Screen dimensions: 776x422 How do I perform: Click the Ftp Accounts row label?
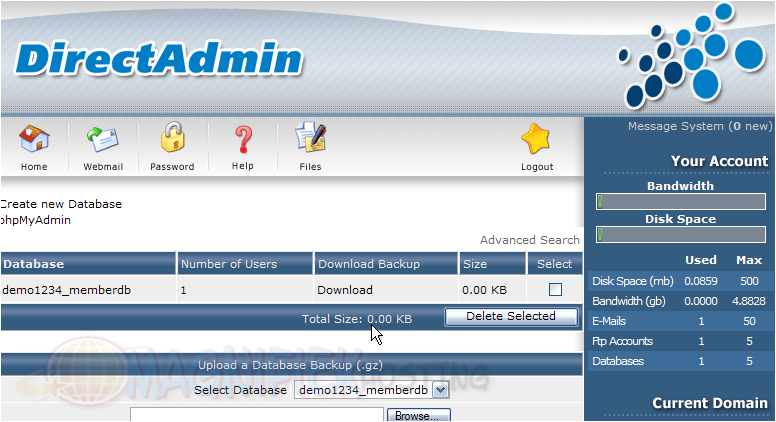622,341
